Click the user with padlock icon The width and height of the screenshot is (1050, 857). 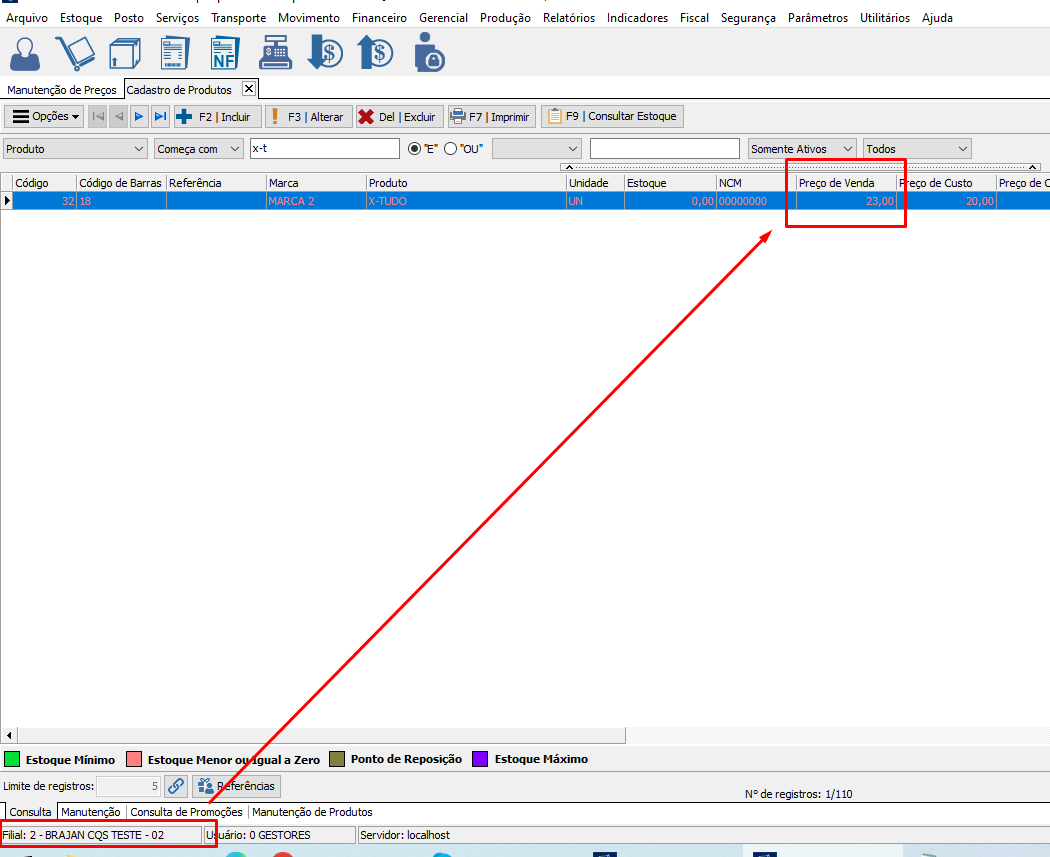point(428,53)
